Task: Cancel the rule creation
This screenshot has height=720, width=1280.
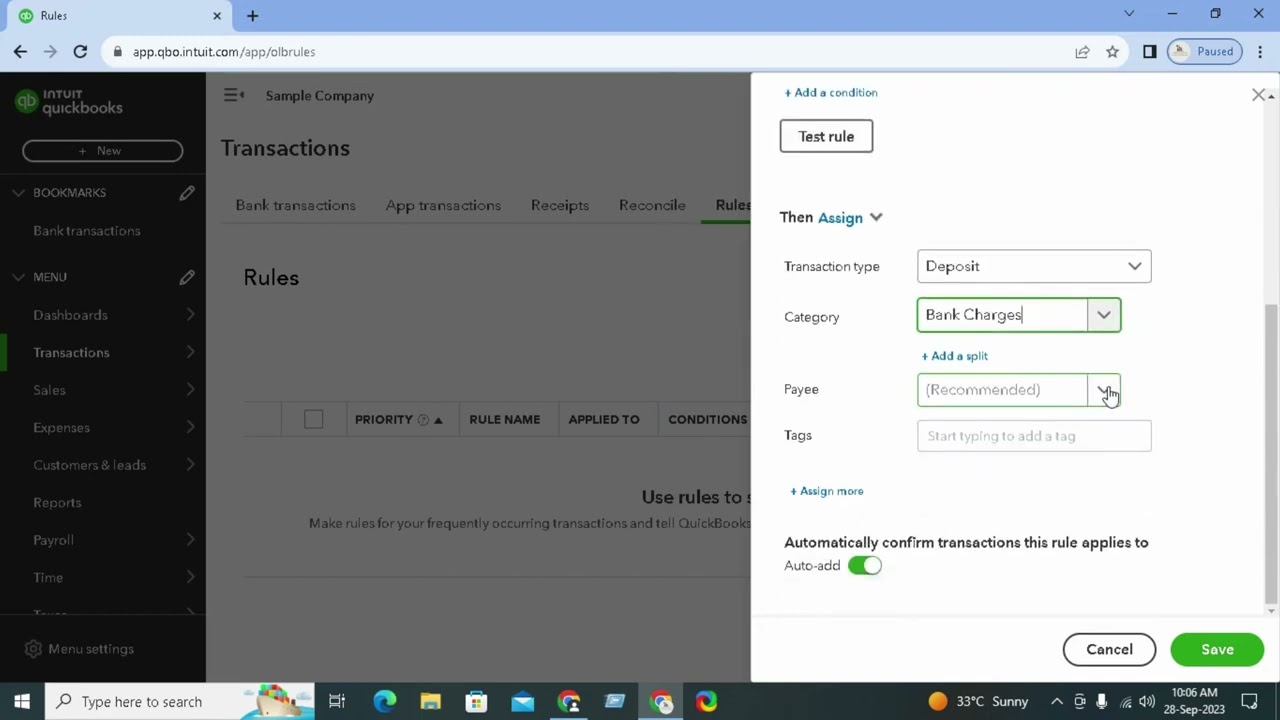Action: pos(1109,650)
